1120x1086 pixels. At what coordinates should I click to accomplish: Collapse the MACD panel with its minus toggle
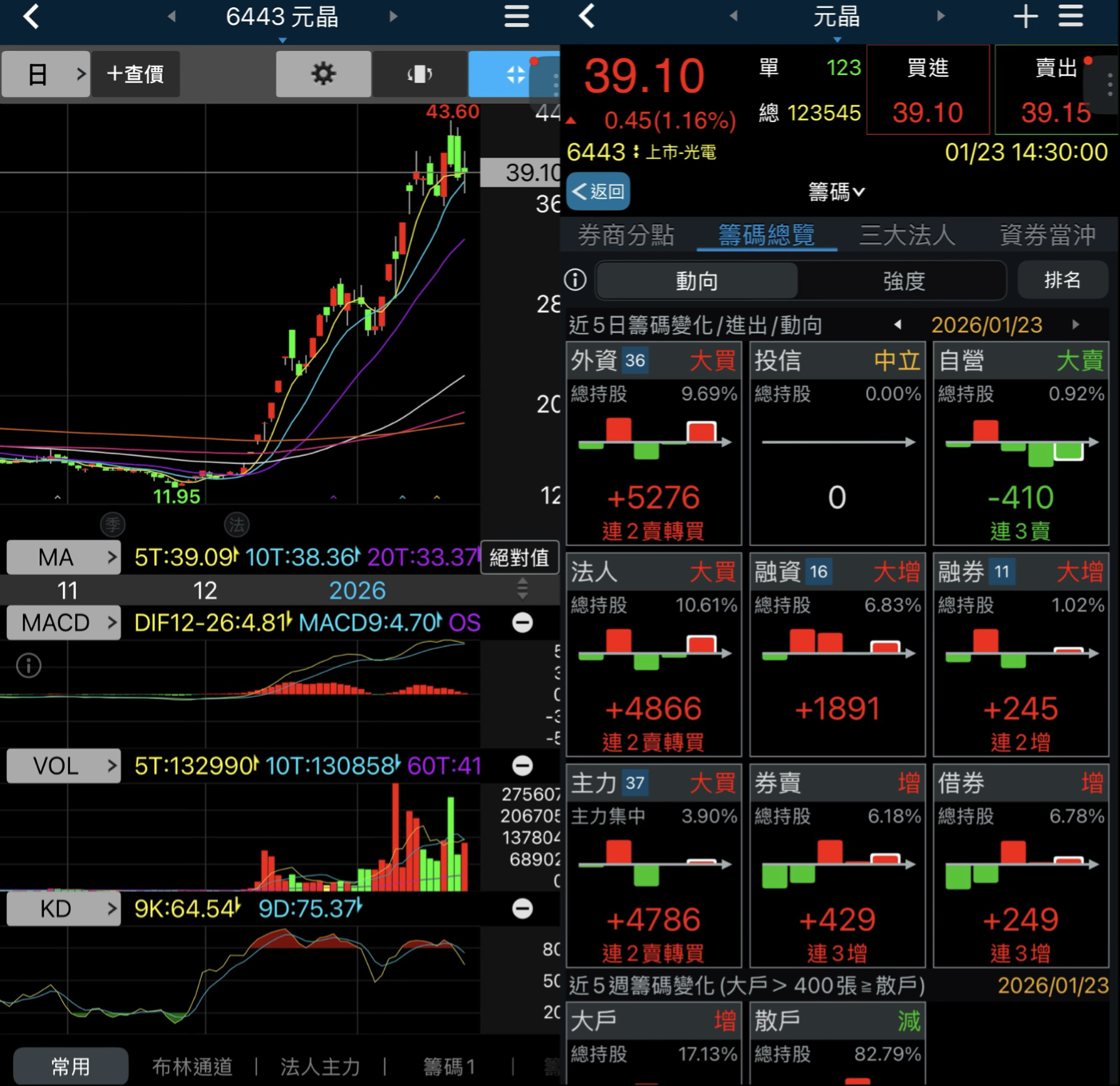click(523, 622)
